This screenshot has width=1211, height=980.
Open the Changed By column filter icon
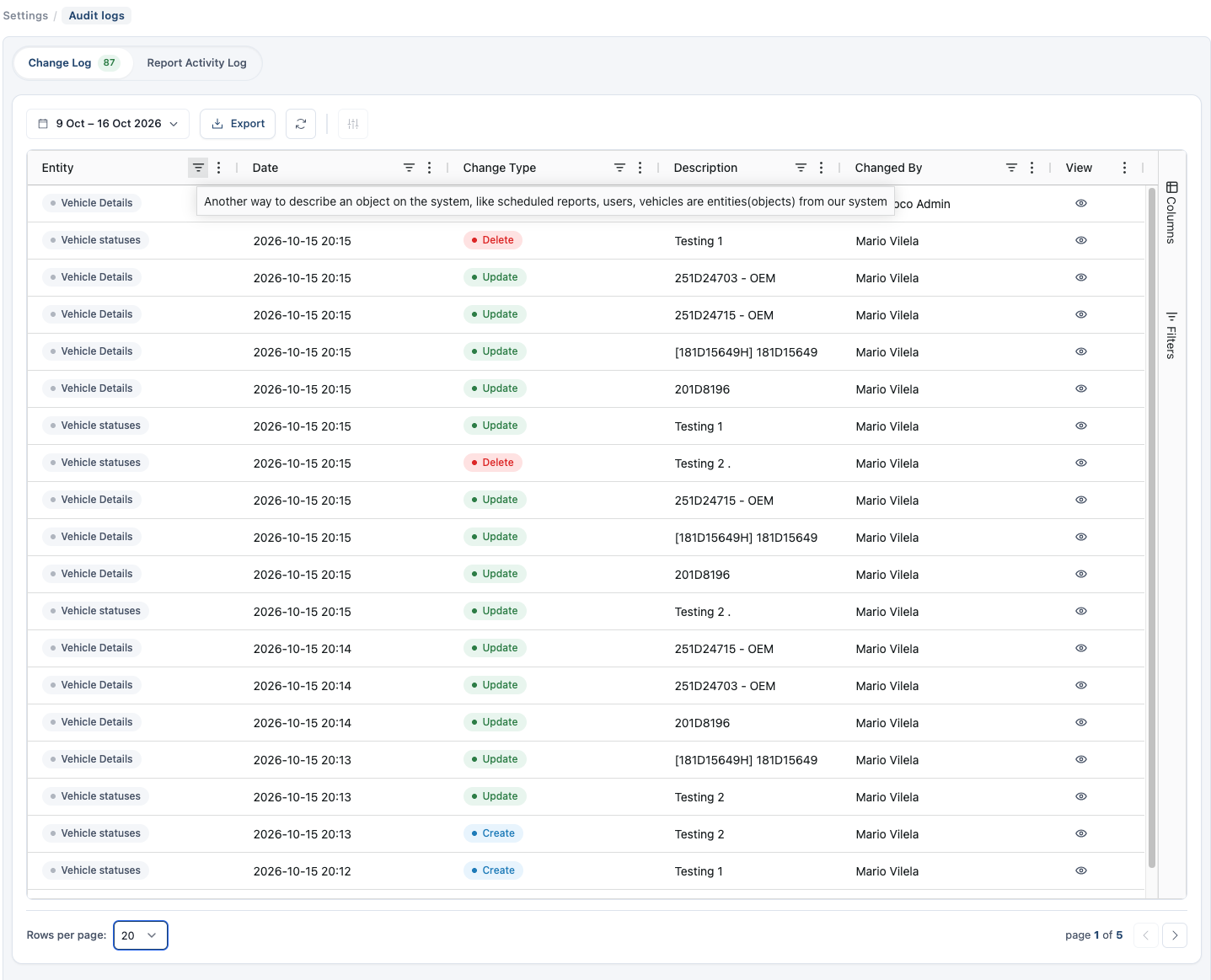pos(1011,168)
